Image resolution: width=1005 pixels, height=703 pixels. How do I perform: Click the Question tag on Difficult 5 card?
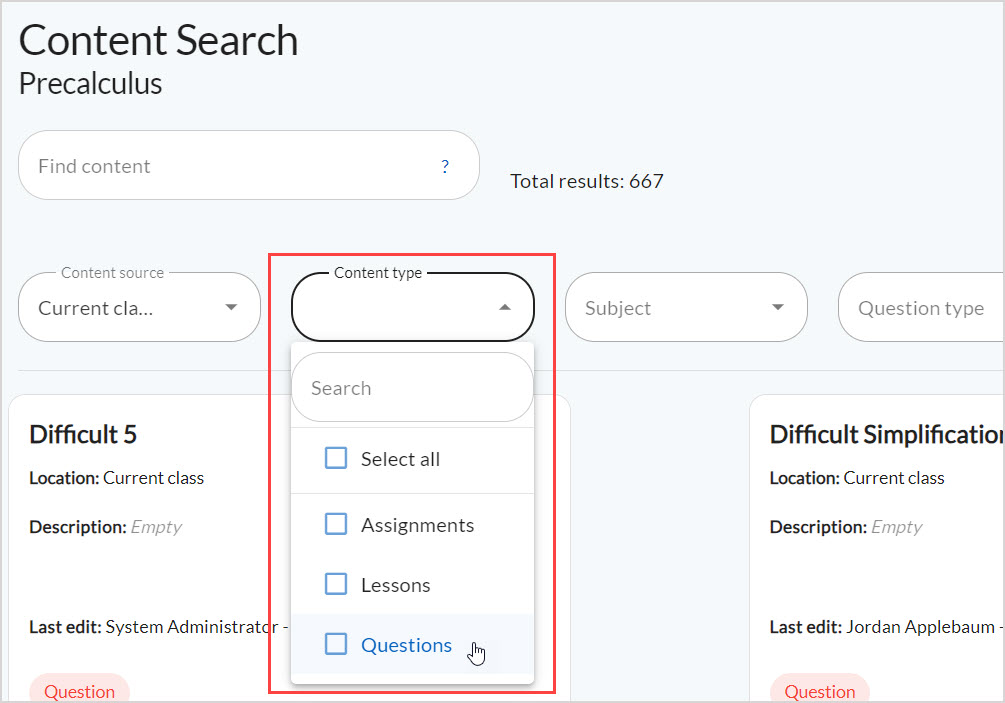click(x=79, y=690)
